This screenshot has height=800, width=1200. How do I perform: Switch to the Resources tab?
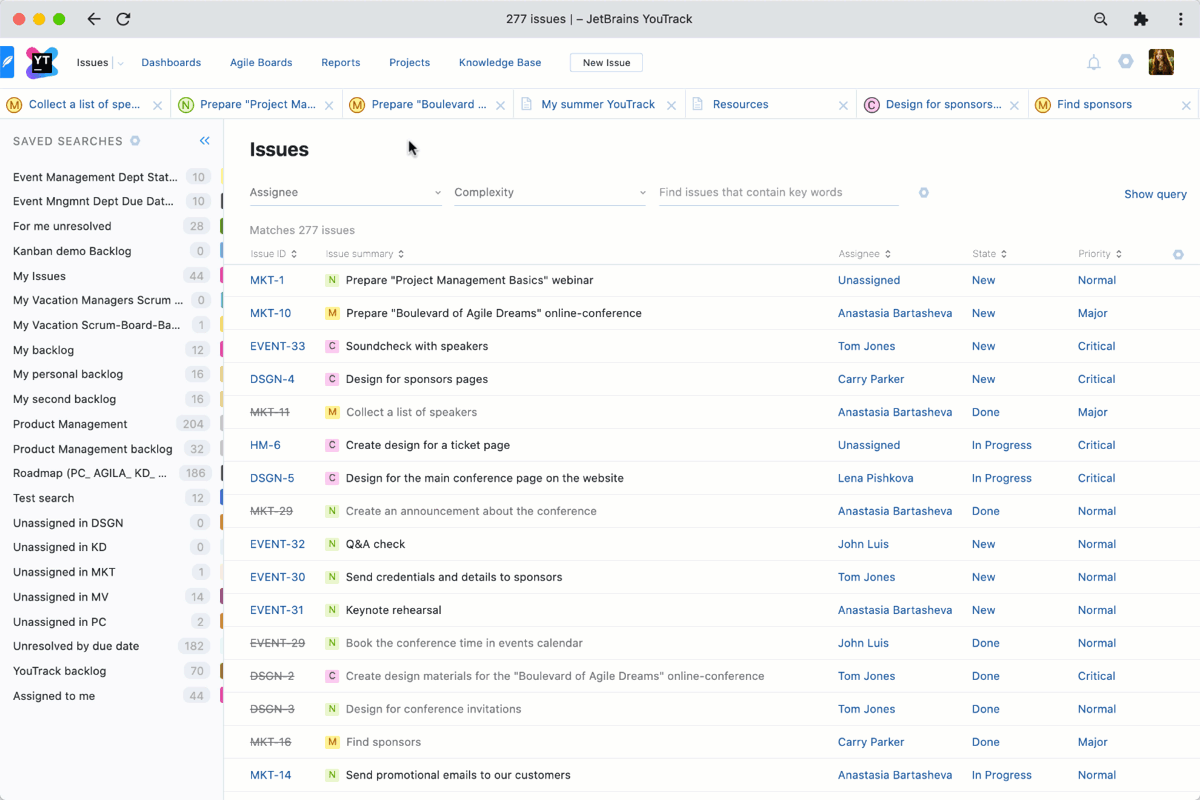tap(740, 104)
